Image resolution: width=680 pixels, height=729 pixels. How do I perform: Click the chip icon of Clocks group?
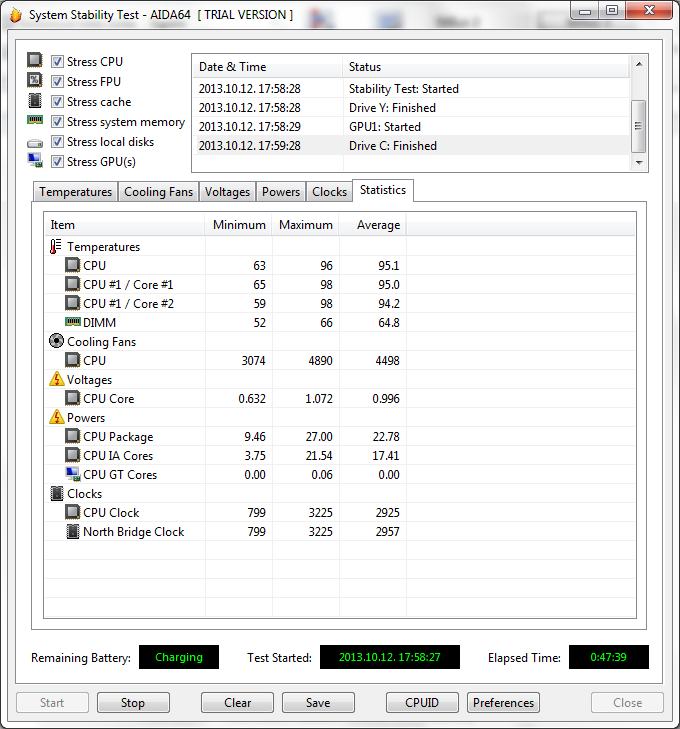(56, 493)
